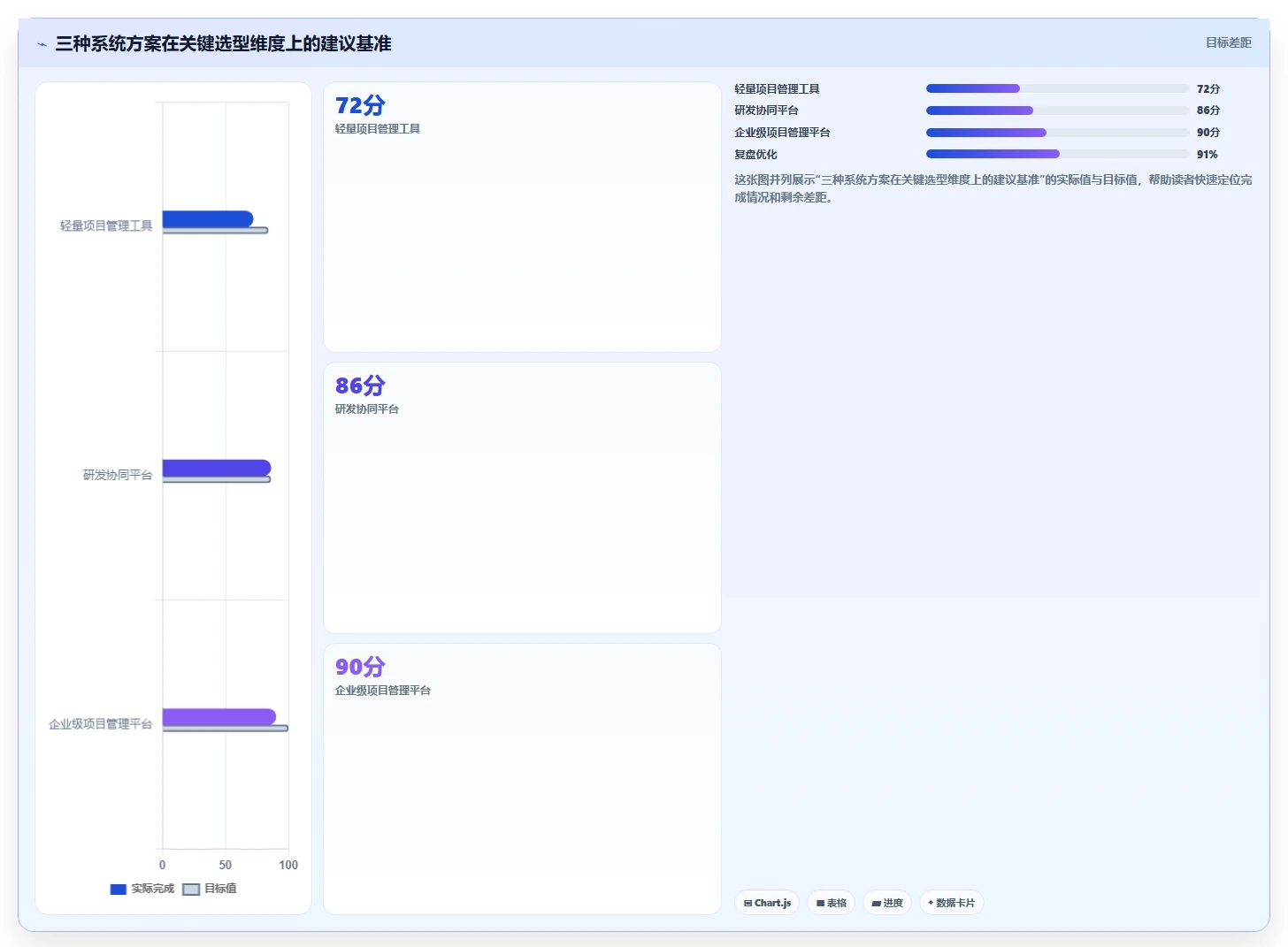1288x947 pixels.
Task: Click the gray target bar for 企业级项目管理平台
Action: tap(226, 729)
